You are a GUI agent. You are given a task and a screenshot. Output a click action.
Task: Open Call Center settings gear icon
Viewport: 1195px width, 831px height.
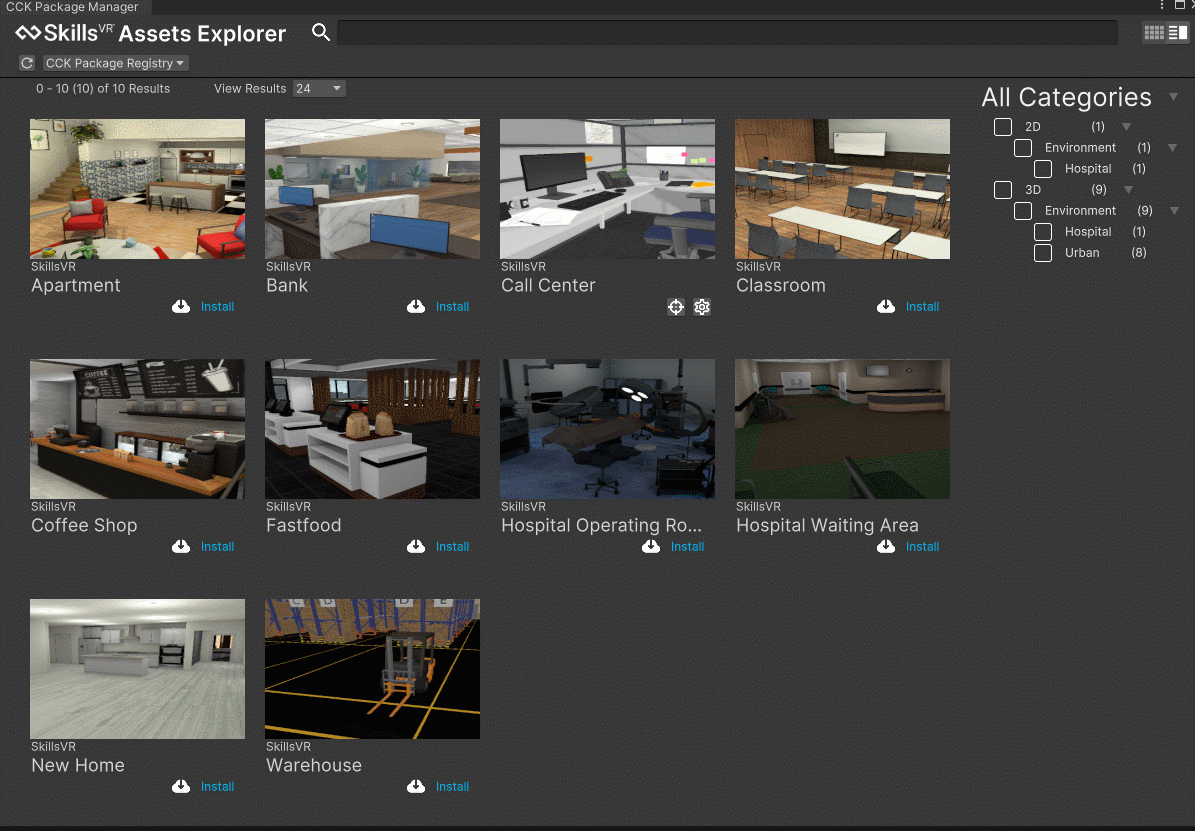(x=702, y=307)
